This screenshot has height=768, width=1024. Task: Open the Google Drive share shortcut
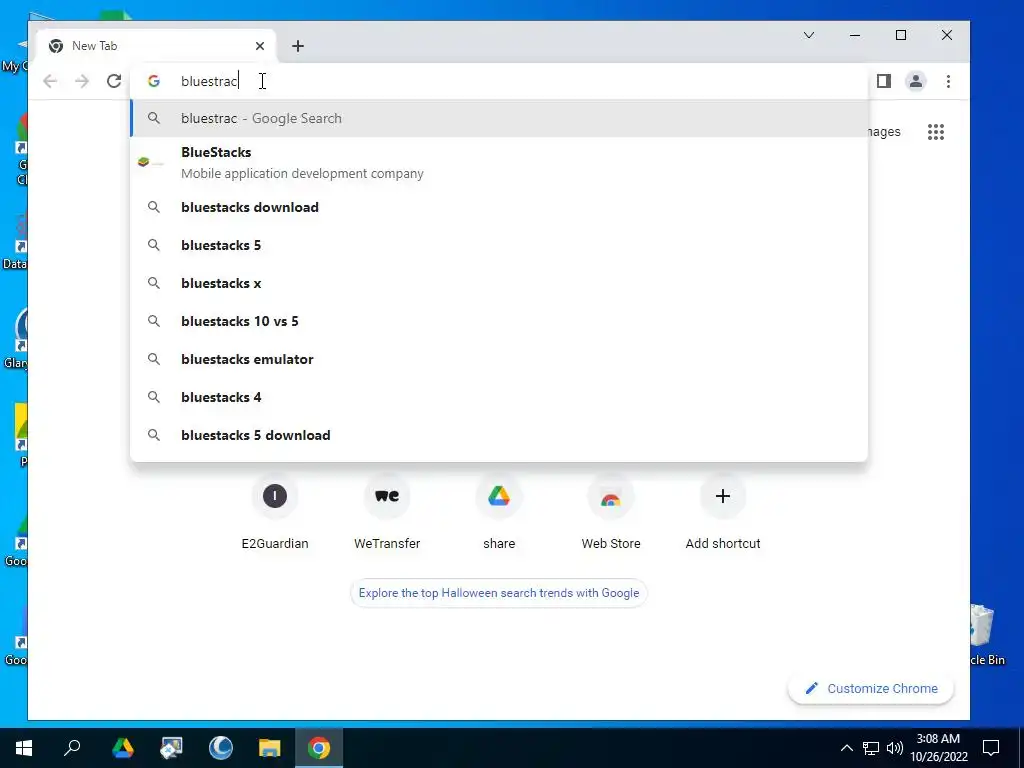(x=499, y=513)
